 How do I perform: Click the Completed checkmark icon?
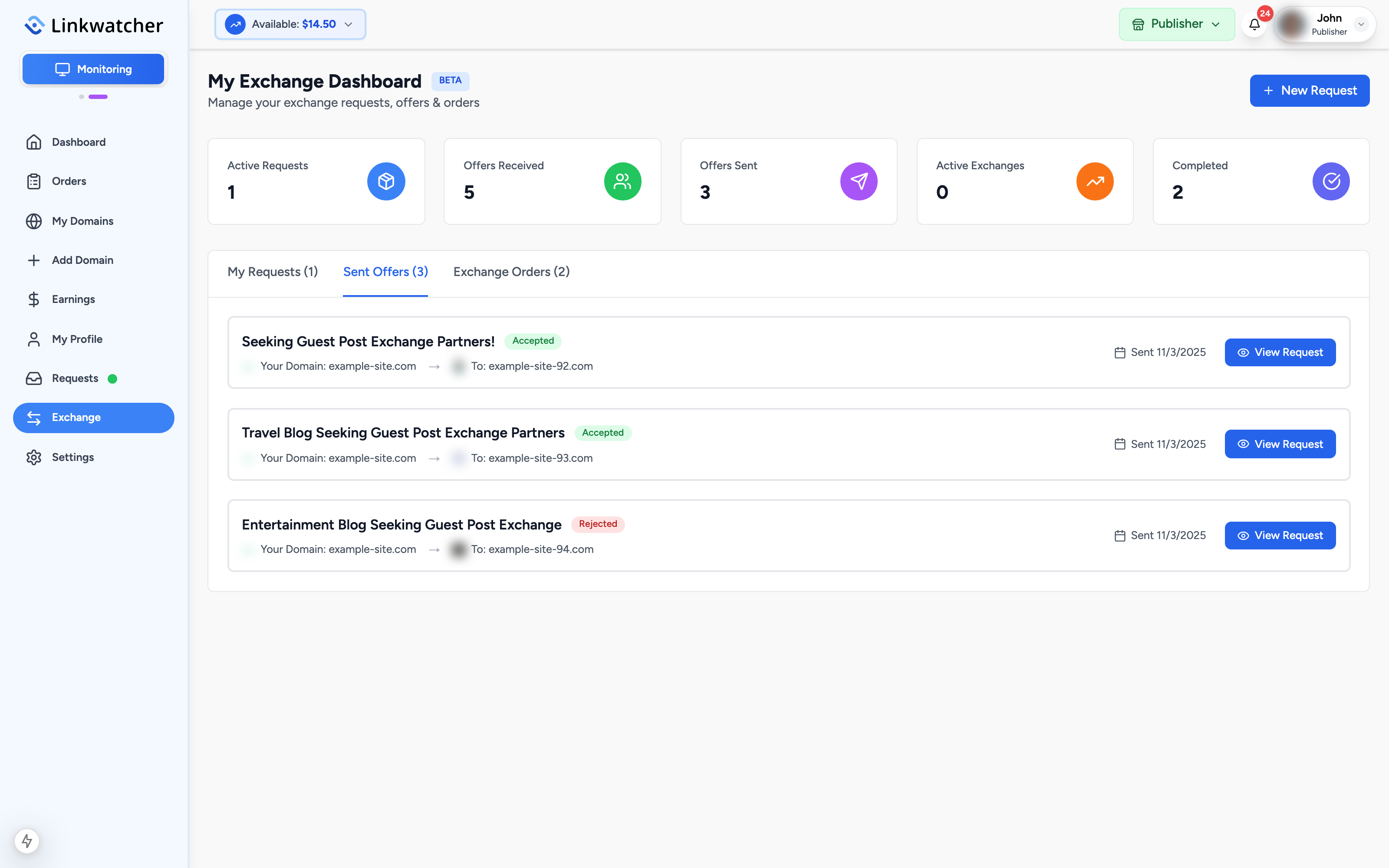(x=1331, y=181)
